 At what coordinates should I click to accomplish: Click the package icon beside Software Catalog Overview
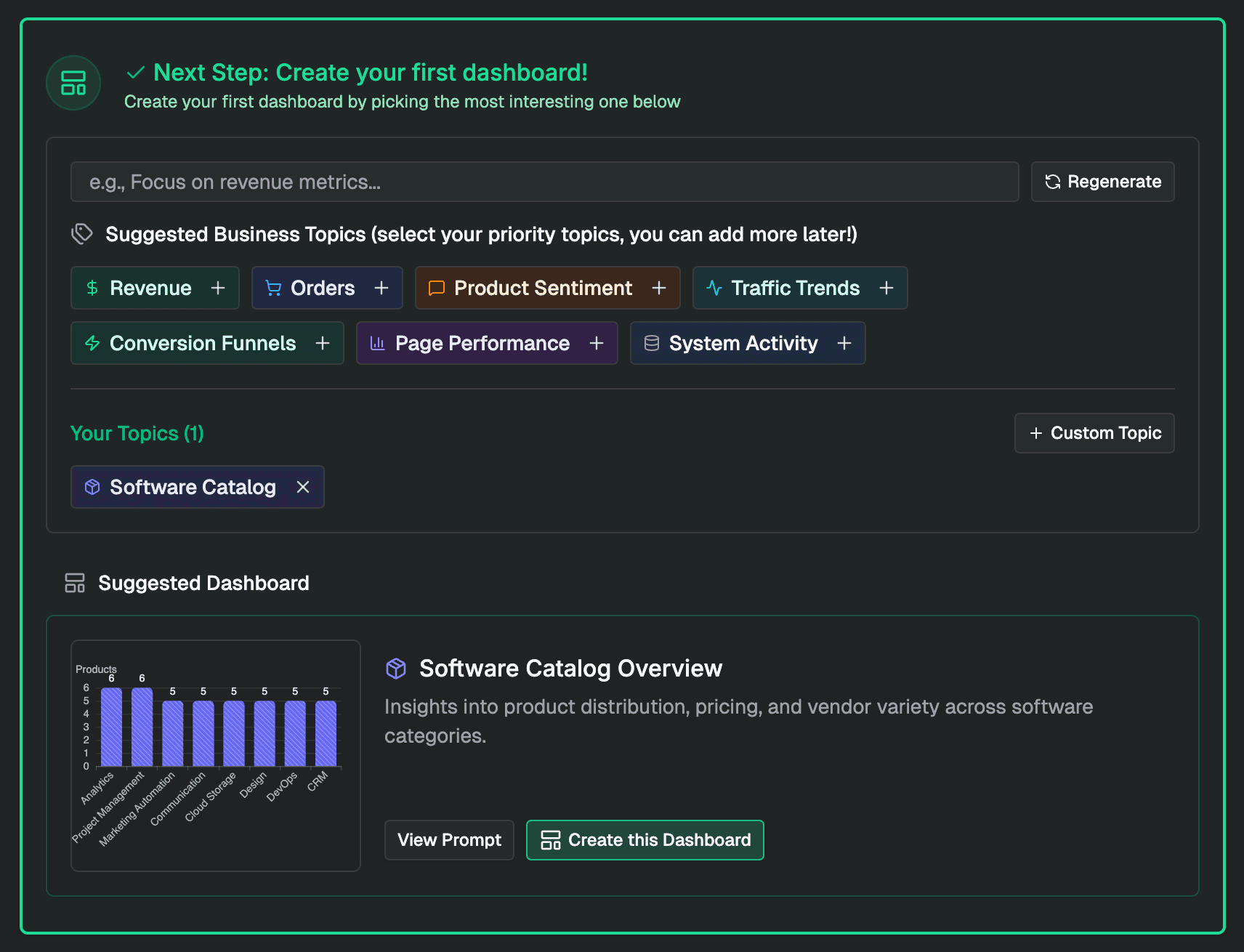pos(396,669)
